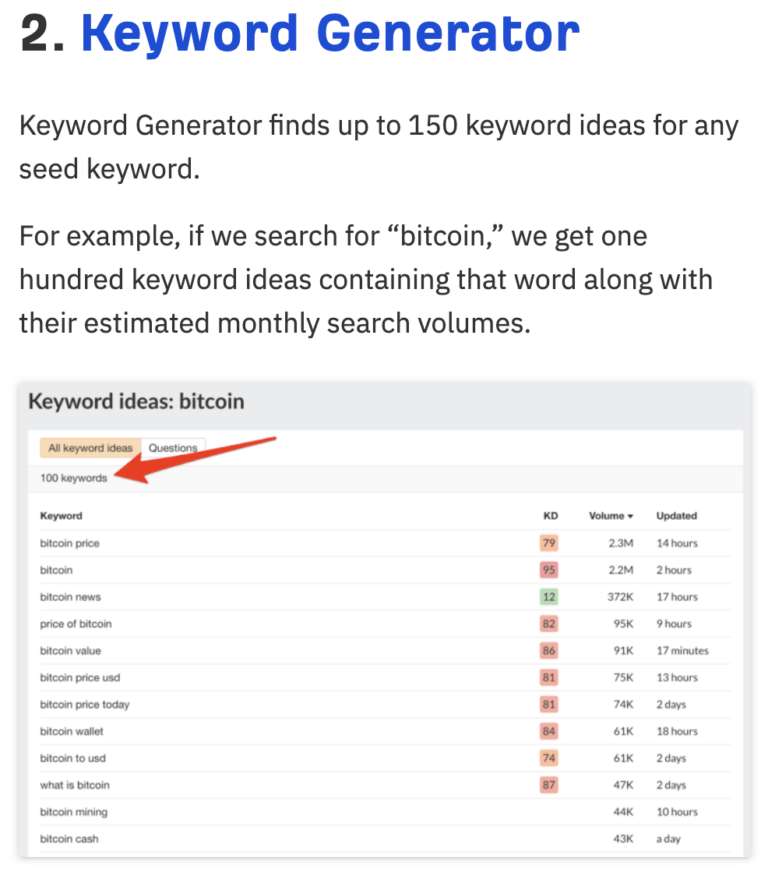This screenshot has width=768, height=882.
Task: Select the KD badge for bitcoin to usd
Action: pyautogui.click(x=548, y=758)
